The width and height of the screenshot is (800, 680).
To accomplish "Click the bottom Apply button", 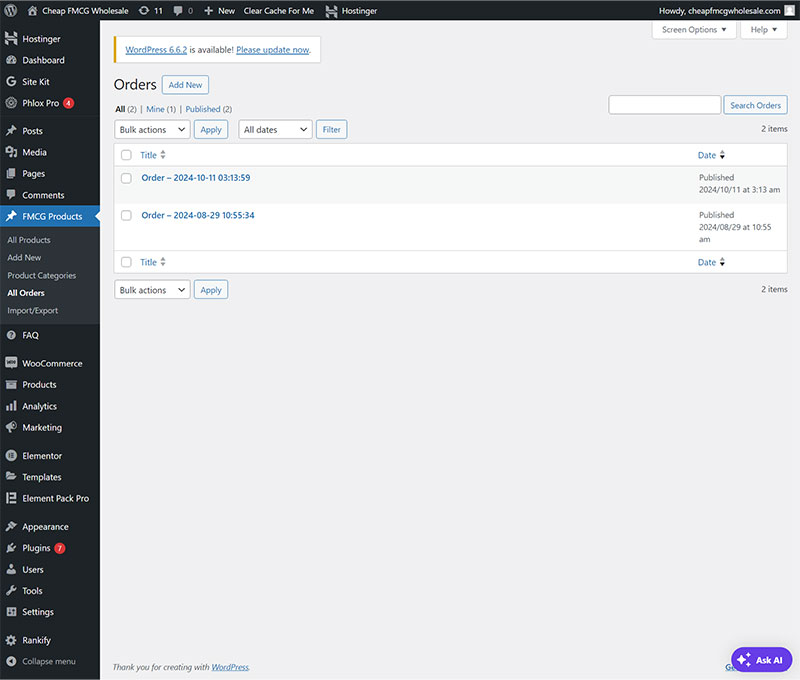I will 211,290.
